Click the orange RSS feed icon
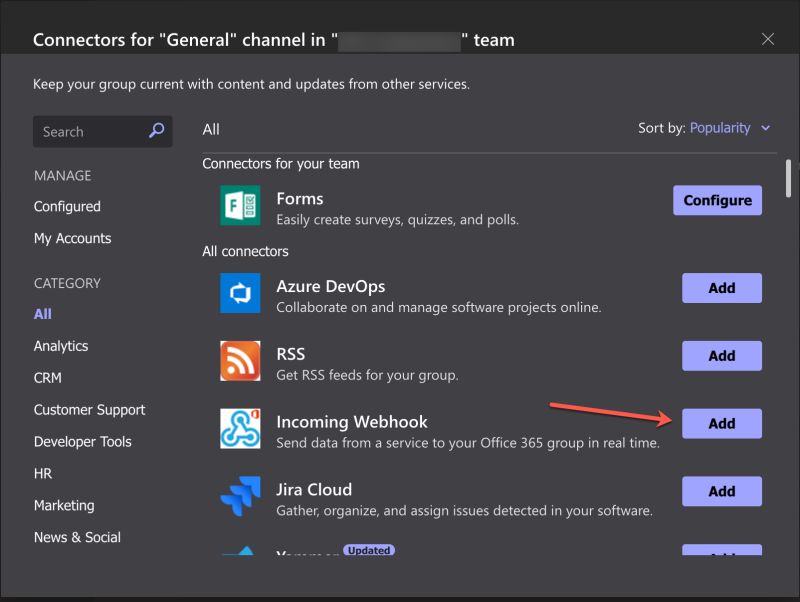This screenshot has height=602, width=800. tap(240, 361)
